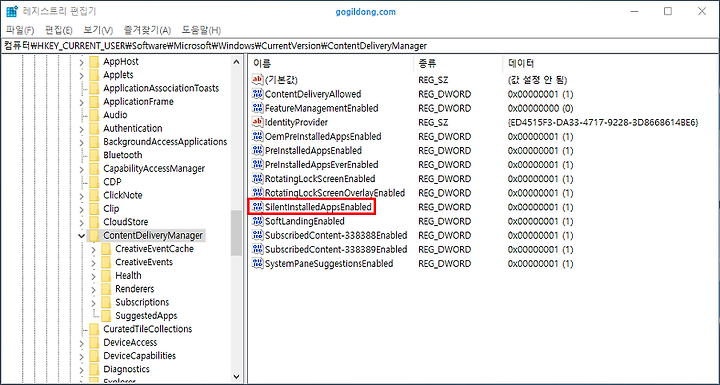
Task: Expand the Applets key
Action: click(82, 75)
